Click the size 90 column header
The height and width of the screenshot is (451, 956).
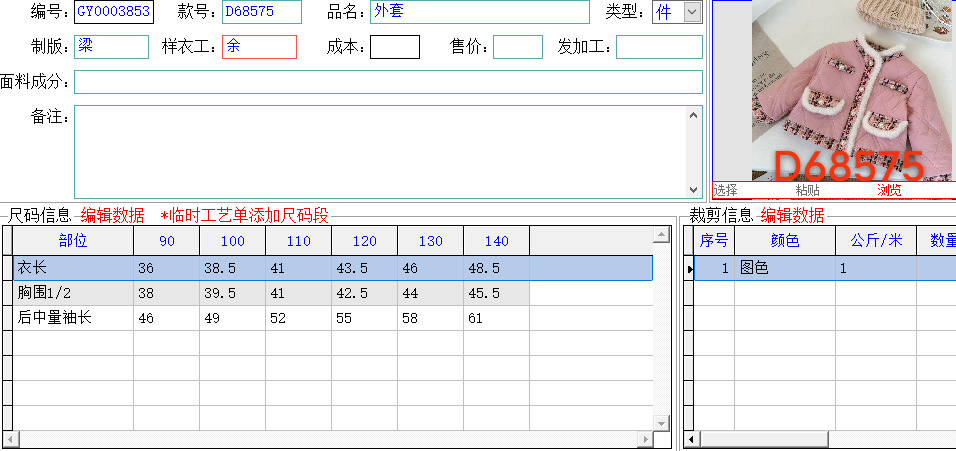pos(166,241)
